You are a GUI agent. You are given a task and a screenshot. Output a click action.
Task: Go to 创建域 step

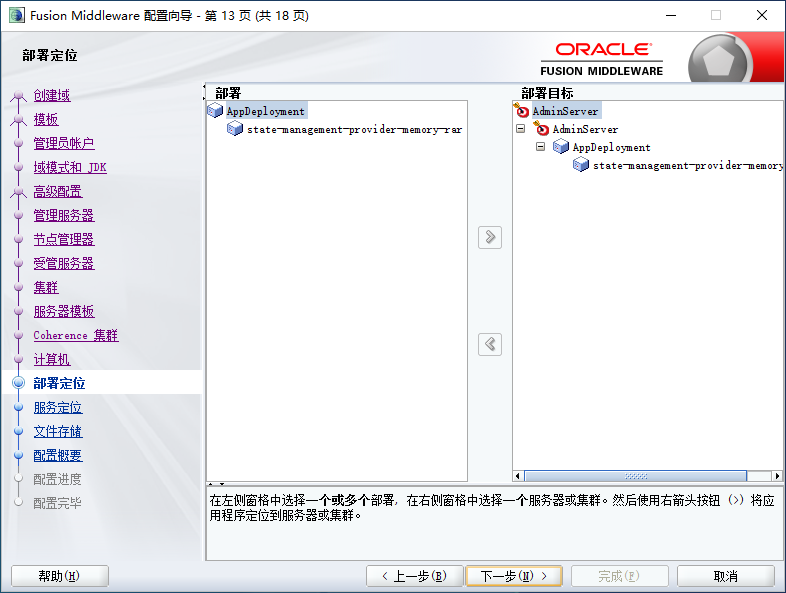point(52,95)
